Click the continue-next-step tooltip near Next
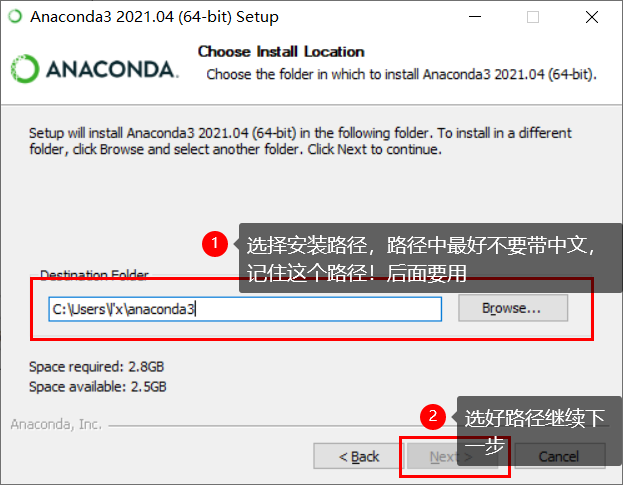This screenshot has width=623, height=485. point(540,431)
